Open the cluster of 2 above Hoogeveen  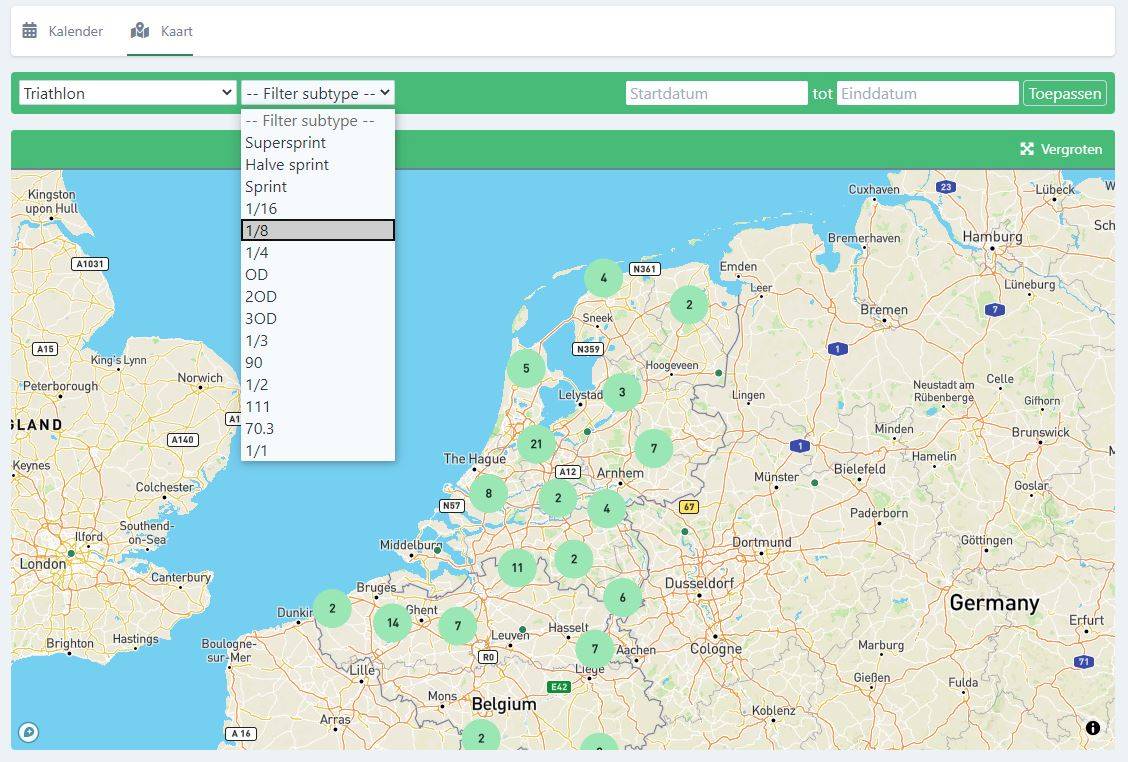coord(689,304)
